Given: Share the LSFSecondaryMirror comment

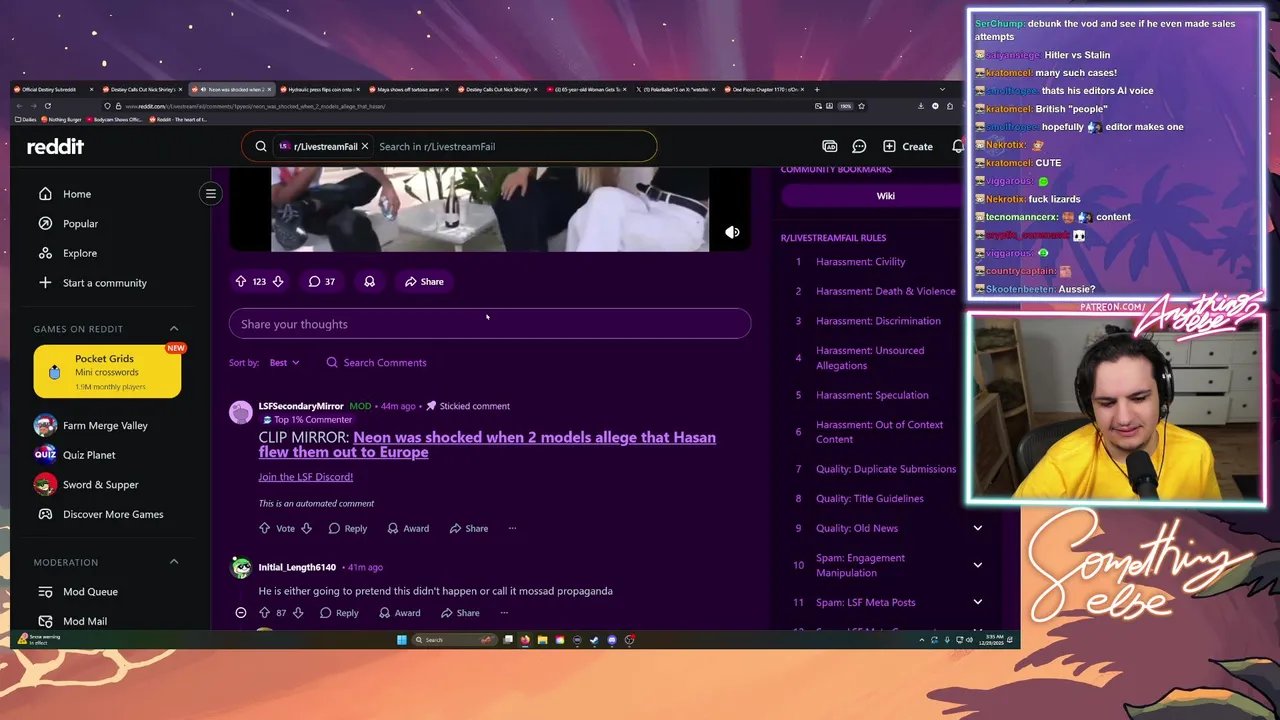Looking at the screenshot, I should tap(469, 528).
